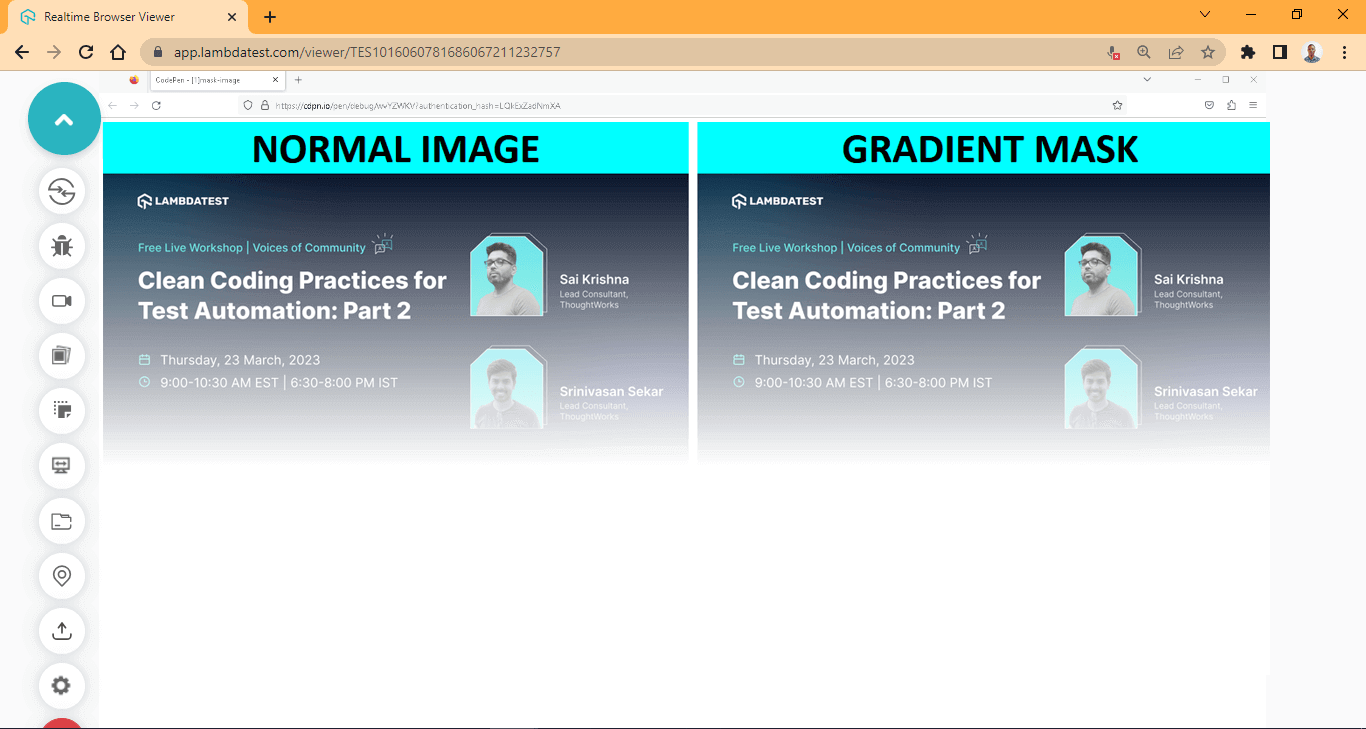The height and width of the screenshot is (729, 1366).
Task: Select the CodePen mask-image tab in Firefox
Action: coord(217,80)
